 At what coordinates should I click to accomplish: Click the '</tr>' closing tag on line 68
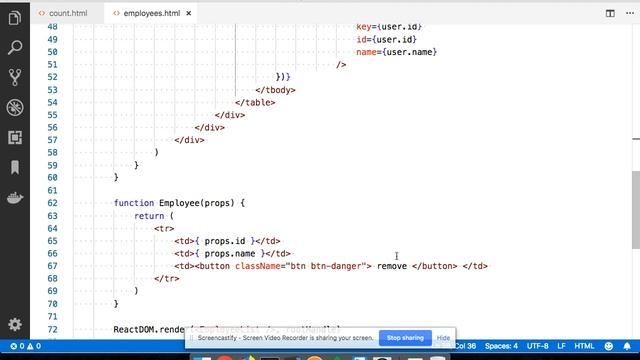tap(167, 278)
